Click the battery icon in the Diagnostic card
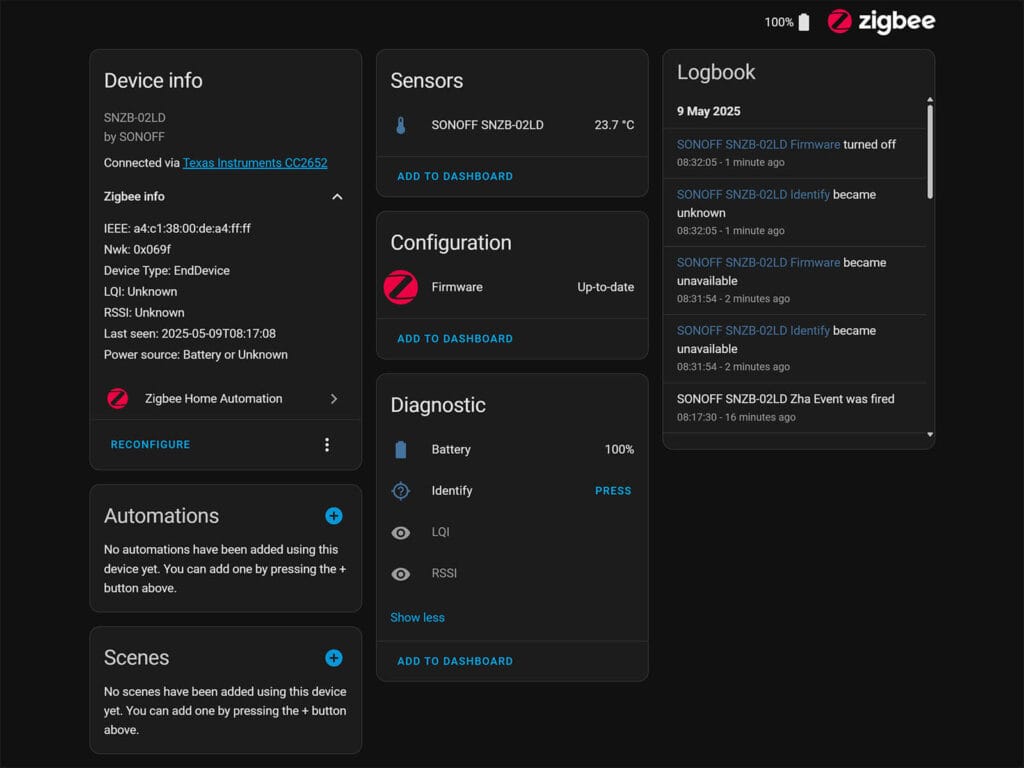Screen dimensions: 1024x768 pos(401,449)
